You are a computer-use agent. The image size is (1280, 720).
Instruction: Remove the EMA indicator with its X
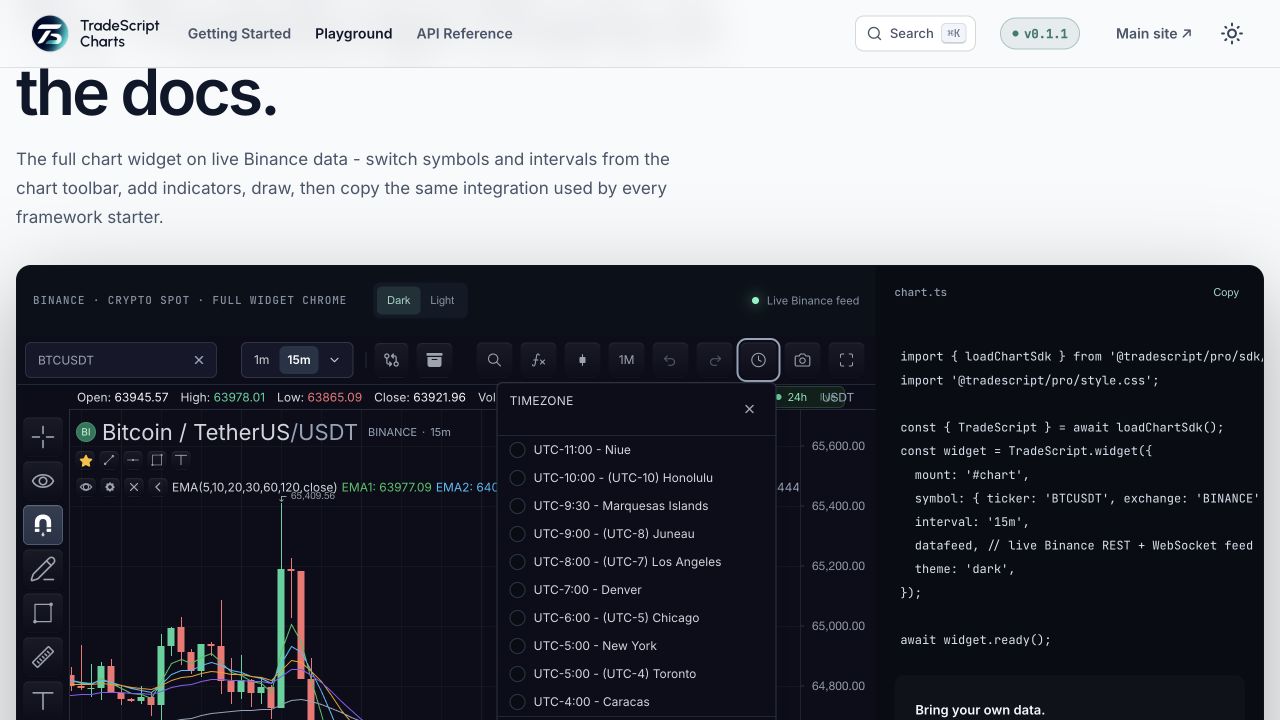click(x=134, y=487)
